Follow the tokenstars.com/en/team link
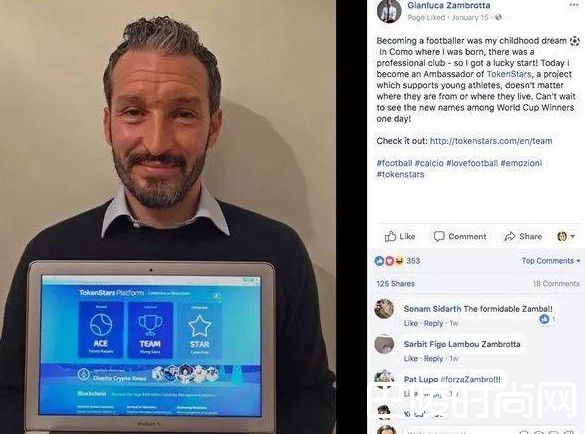585x434 pixels. click(491, 141)
